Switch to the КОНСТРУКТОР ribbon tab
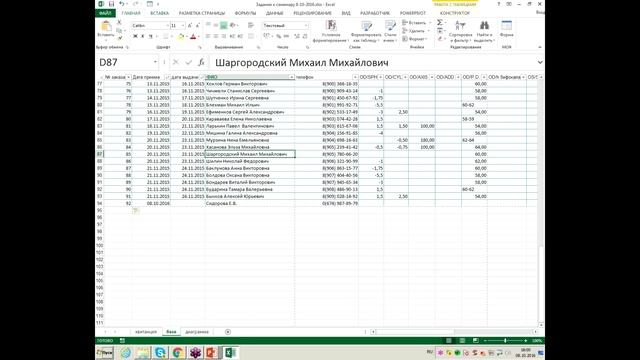640x360 pixels. (455, 13)
